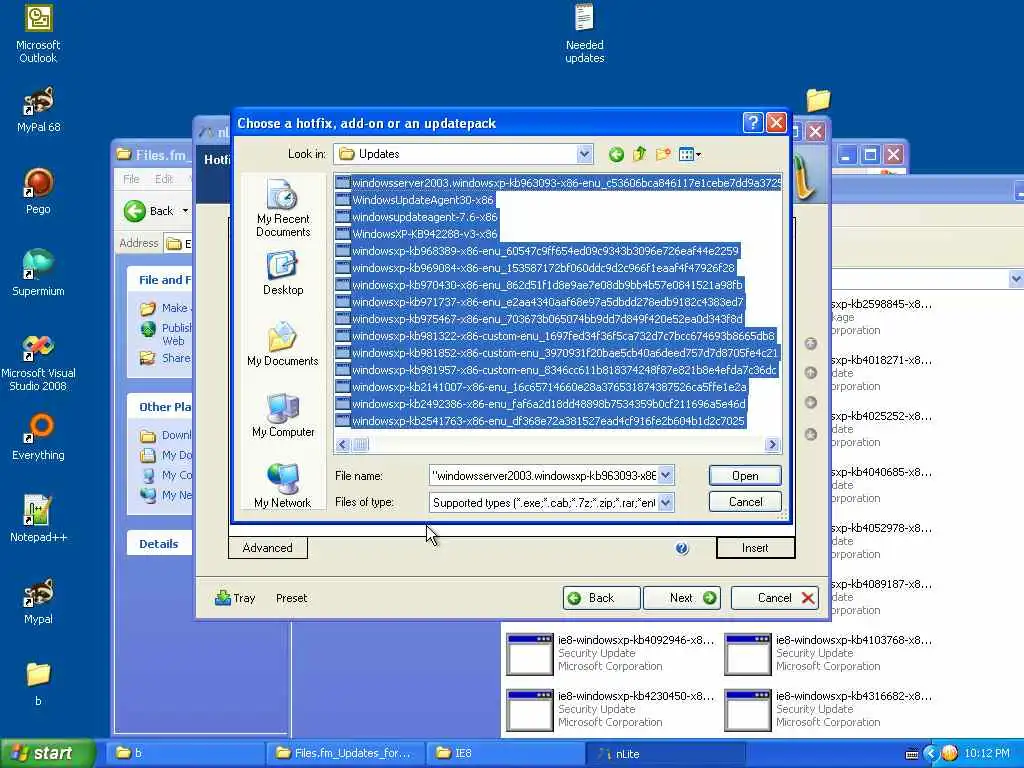1024x768 pixels.
Task: Click the Tray icon in nLite
Action: tap(235, 598)
